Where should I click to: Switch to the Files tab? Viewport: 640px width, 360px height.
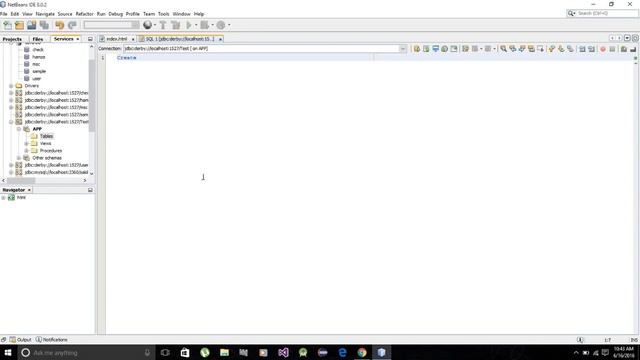[38, 39]
